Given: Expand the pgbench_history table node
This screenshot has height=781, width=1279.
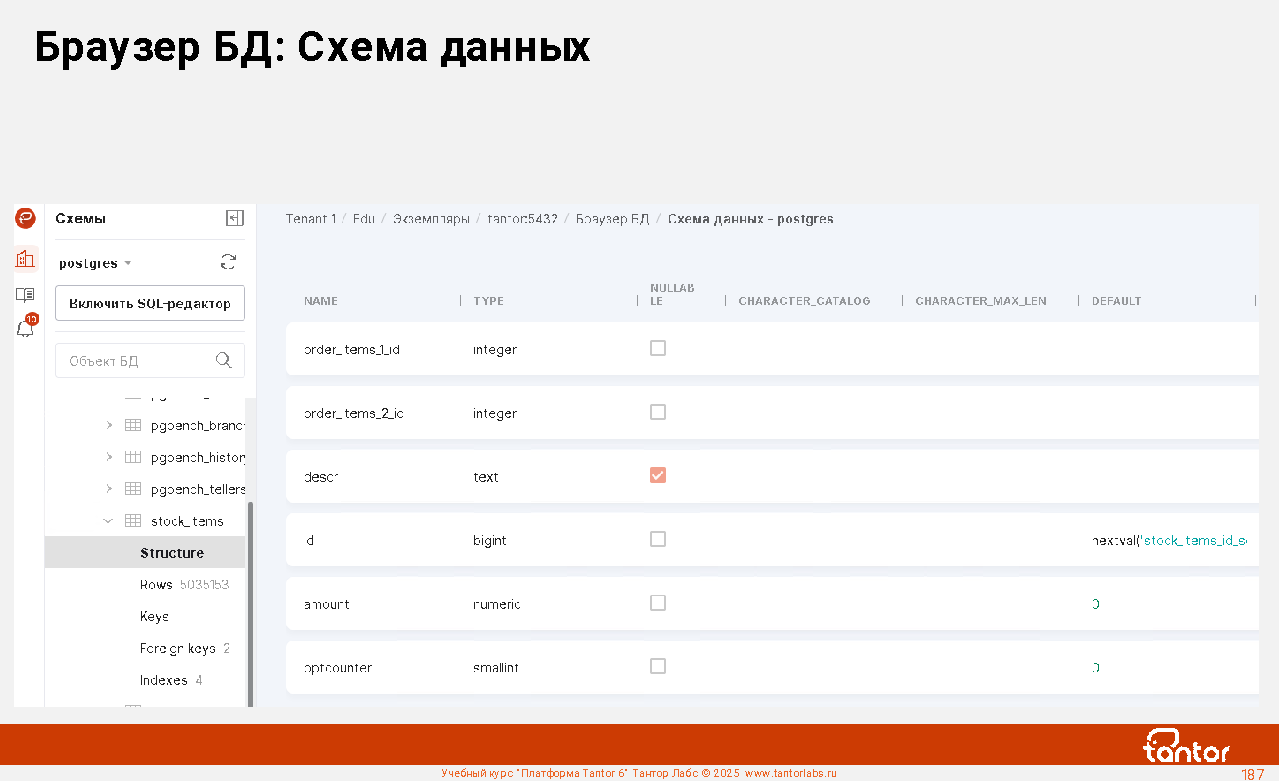Looking at the screenshot, I should tap(109, 457).
